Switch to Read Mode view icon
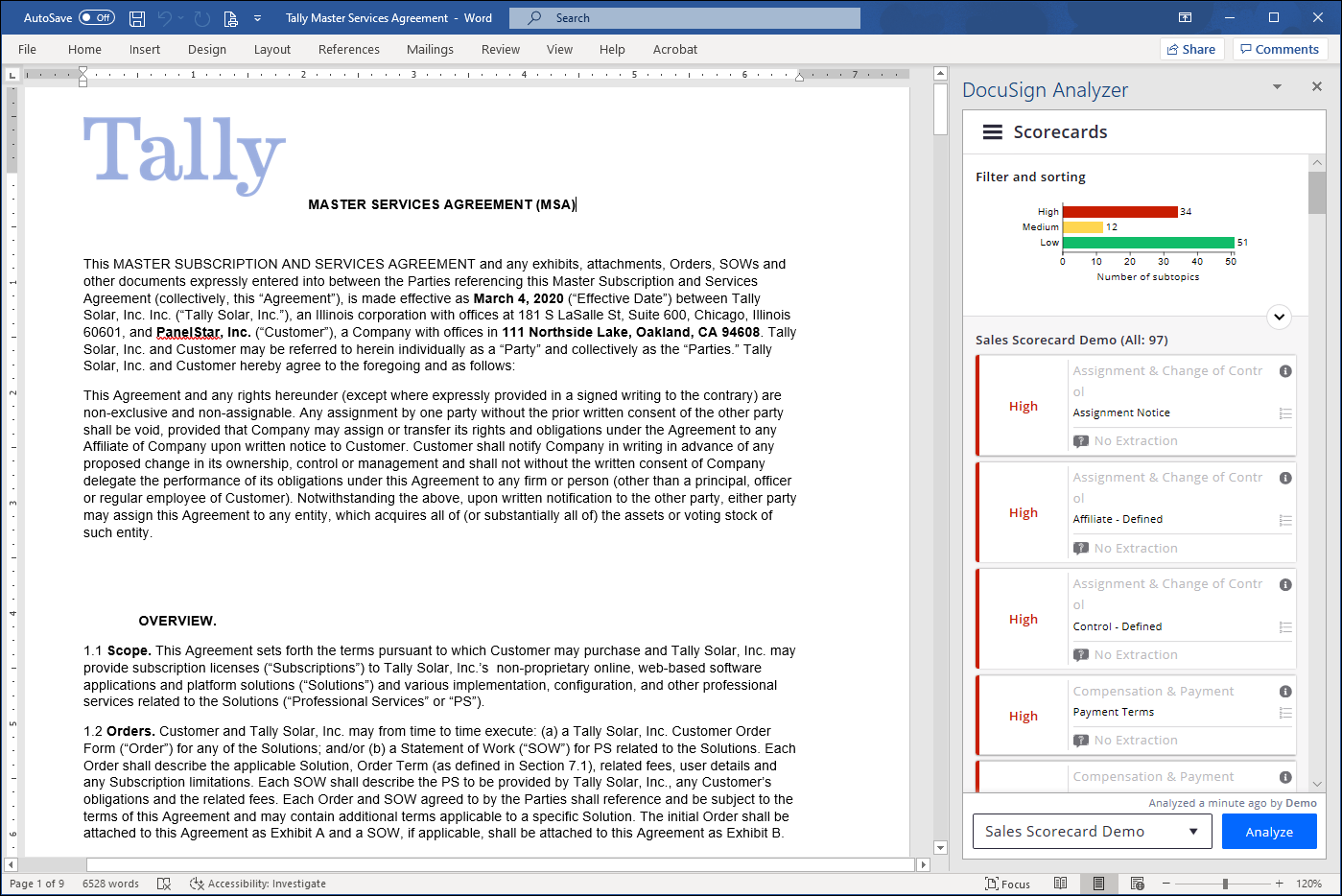Viewport: 1342px width, 896px height. point(1060,884)
